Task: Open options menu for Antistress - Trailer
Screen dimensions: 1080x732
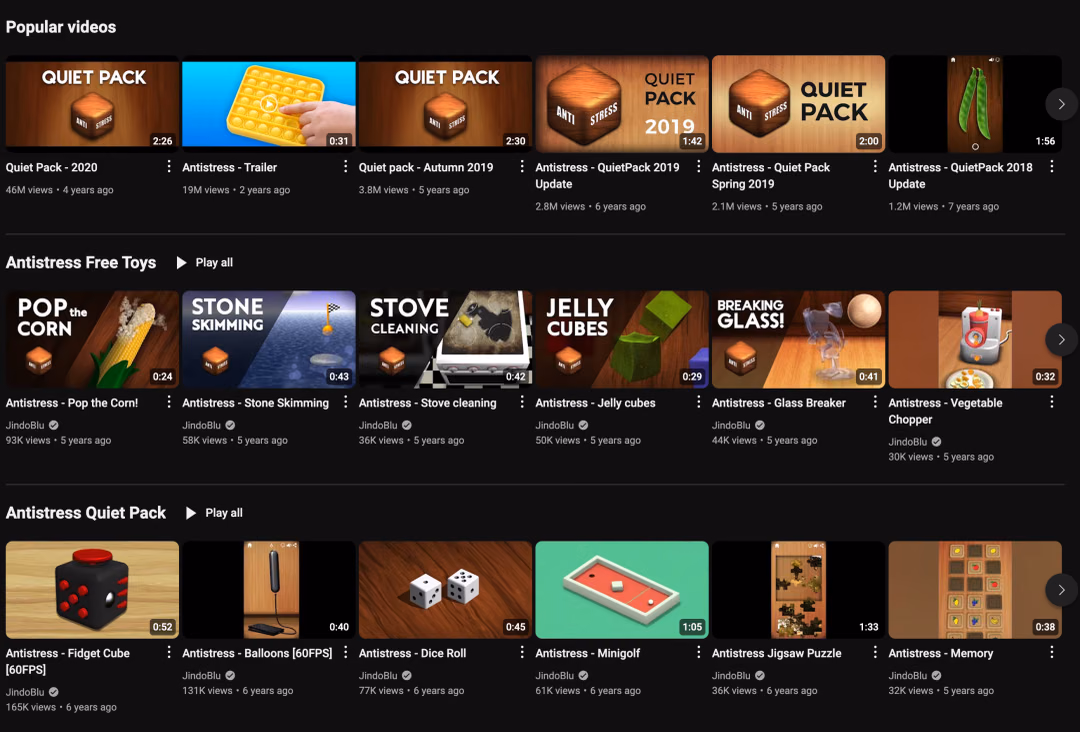Action: point(345,167)
